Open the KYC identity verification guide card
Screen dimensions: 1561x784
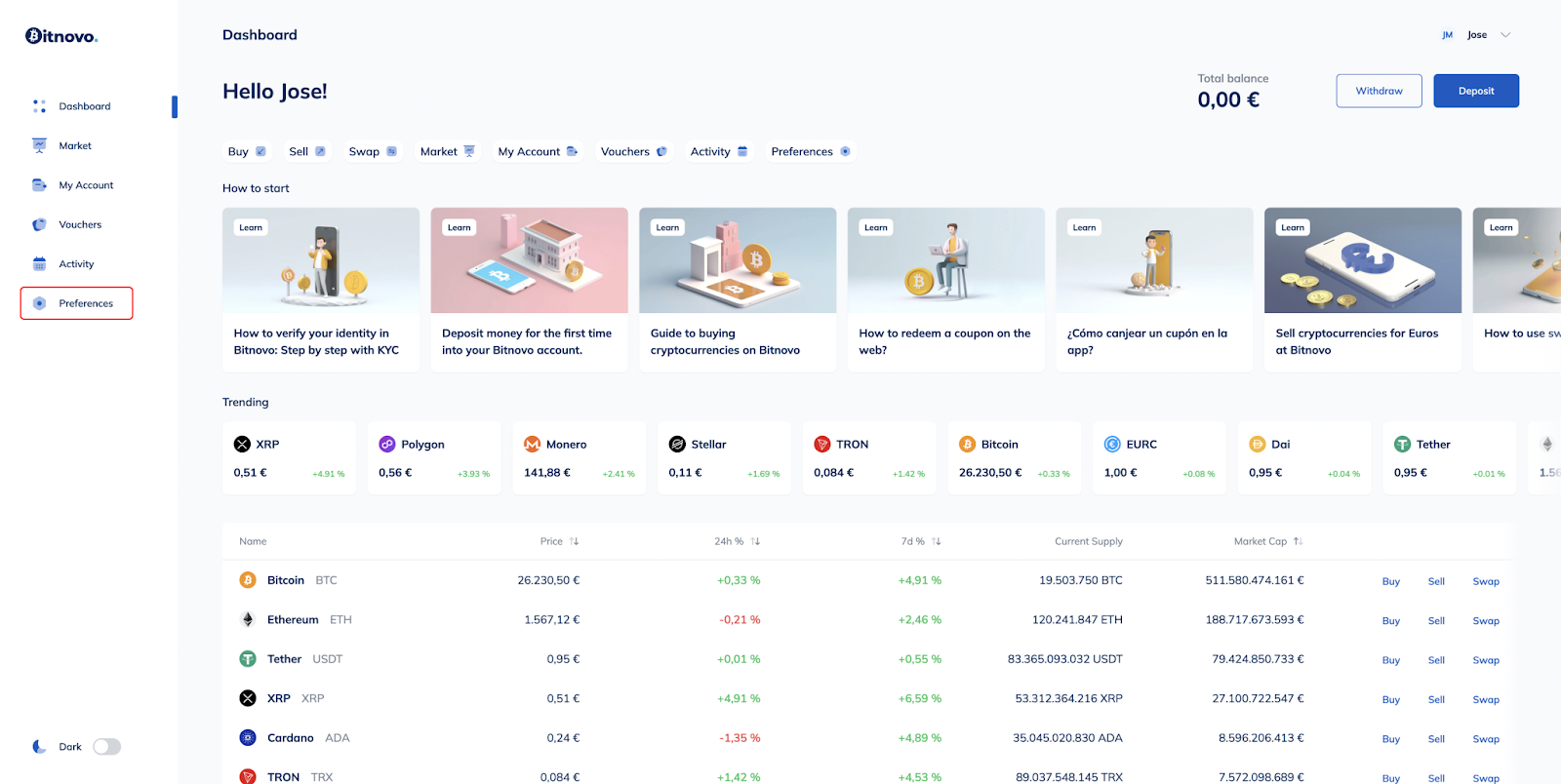pyautogui.click(x=321, y=290)
